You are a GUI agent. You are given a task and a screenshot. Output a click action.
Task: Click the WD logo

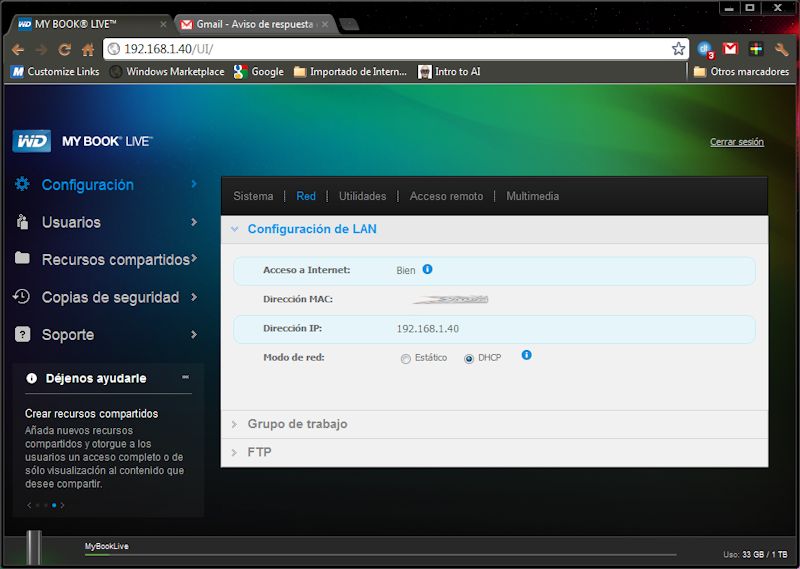32,141
